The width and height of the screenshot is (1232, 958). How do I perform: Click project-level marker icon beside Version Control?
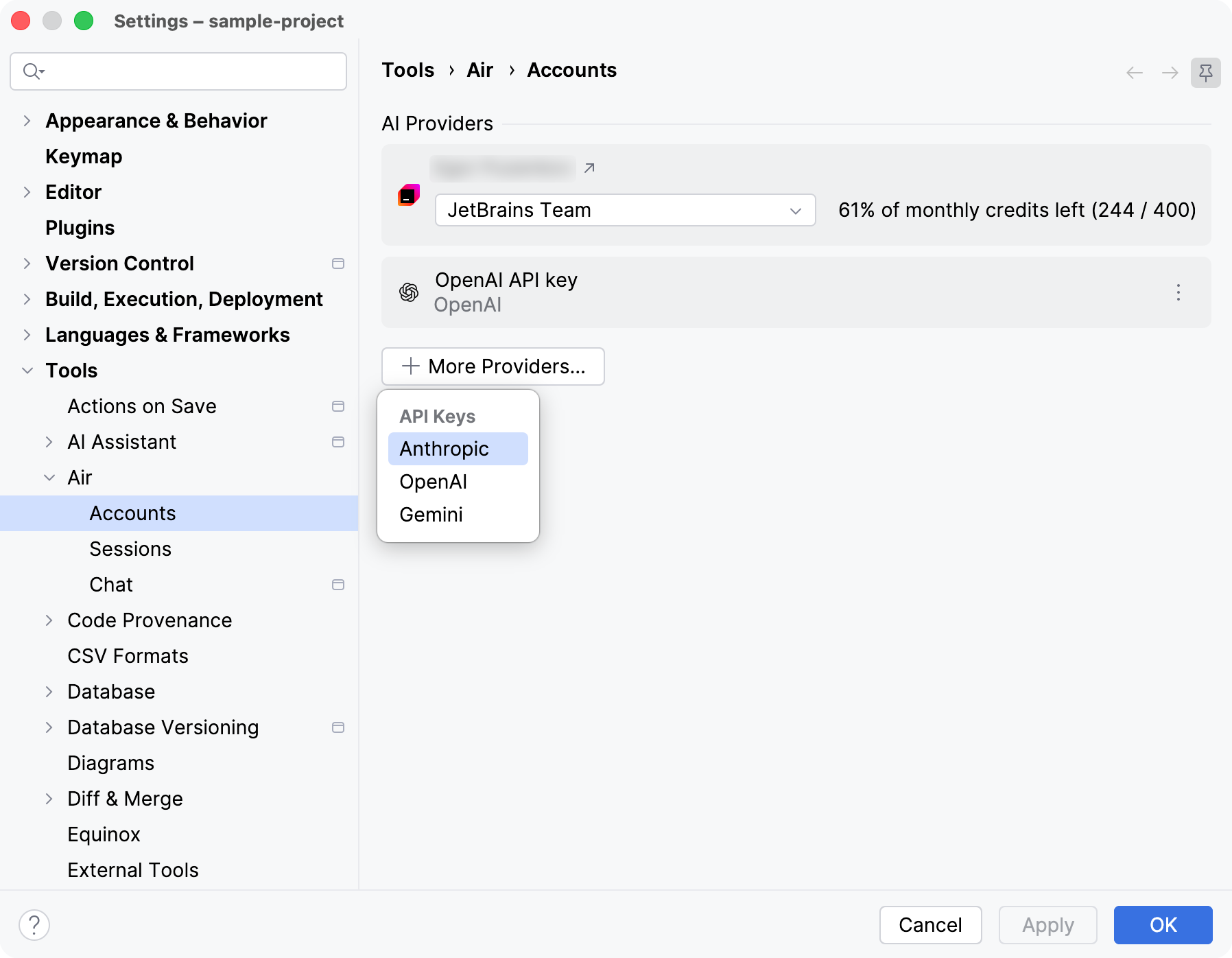(x=338, y=264)
